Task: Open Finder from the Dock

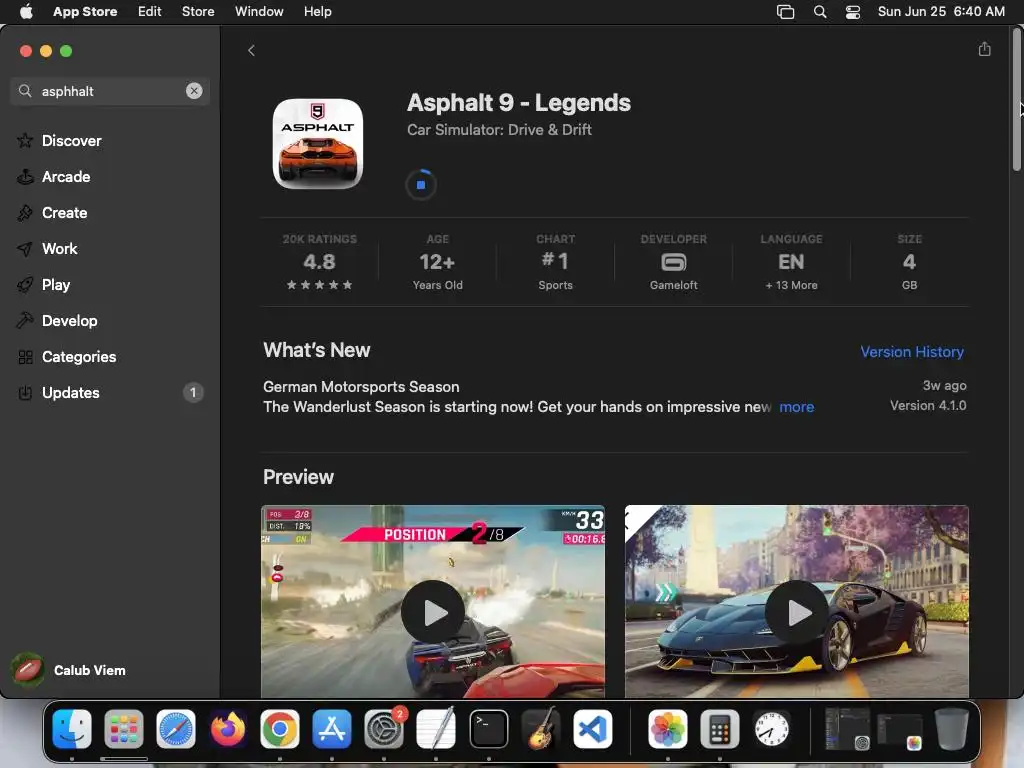Action: 71,729
